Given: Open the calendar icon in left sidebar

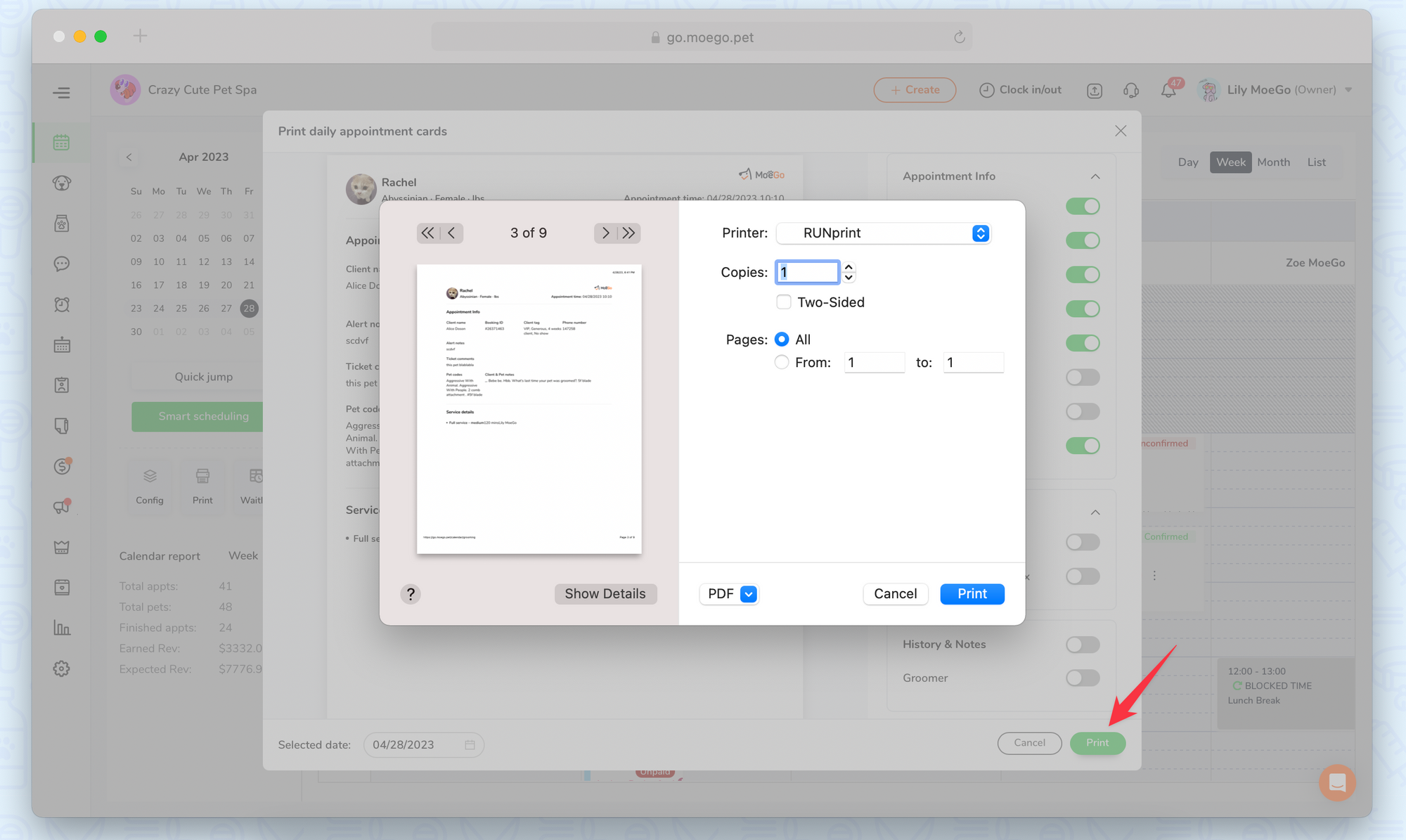Looking at the screenshot, I should [x=62, y=143].
